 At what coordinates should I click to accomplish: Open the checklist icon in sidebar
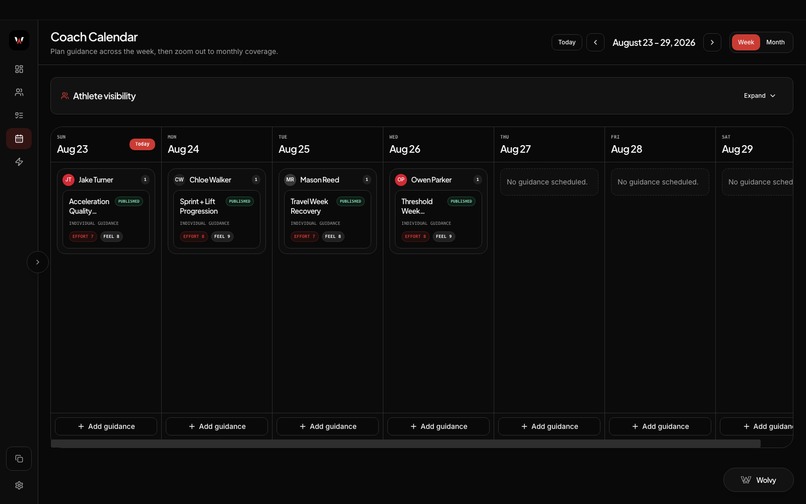[19, 115]
